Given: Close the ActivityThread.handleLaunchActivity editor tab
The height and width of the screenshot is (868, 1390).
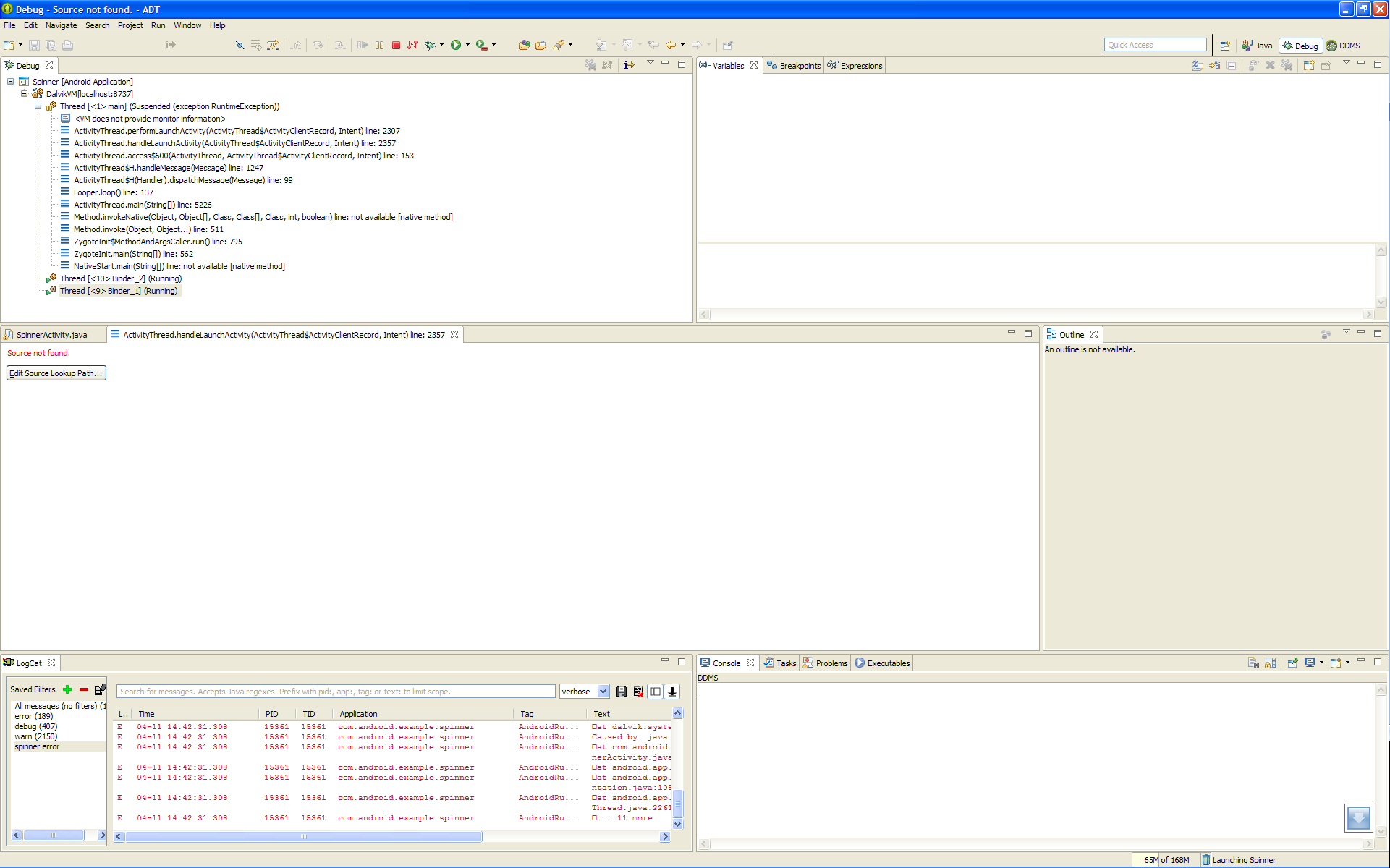Looking at the screenshot, I should (x=454, y=334).
